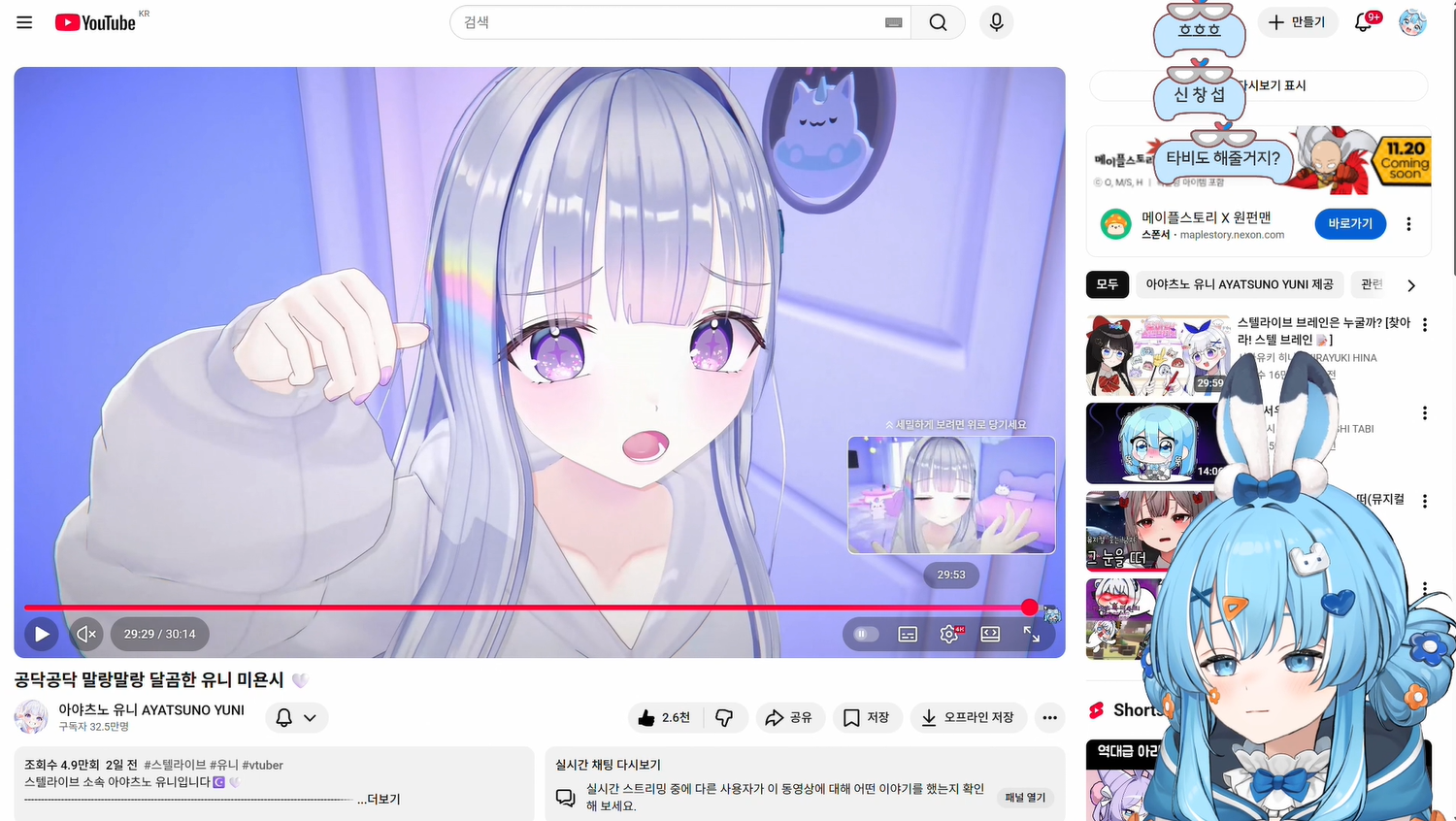This screenshot has height=821, width=1456.
Task: Click the Shorts section icon
Action: (1096, 710)
